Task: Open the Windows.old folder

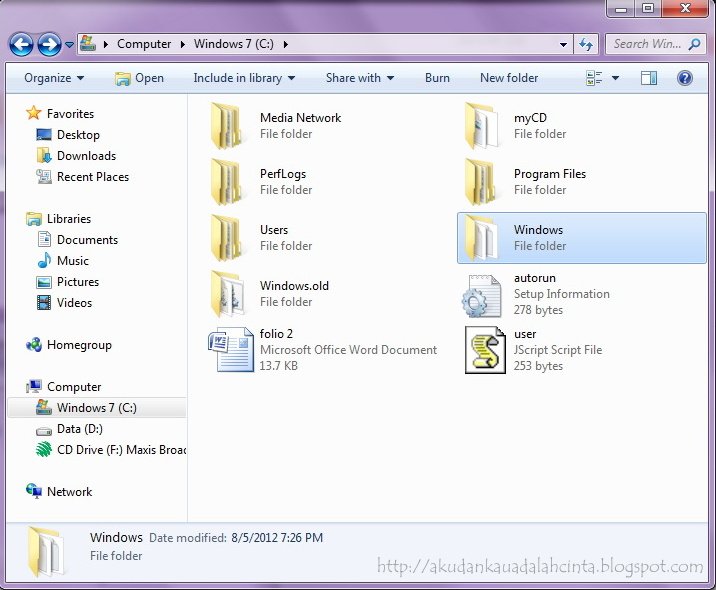Action: 293,294
